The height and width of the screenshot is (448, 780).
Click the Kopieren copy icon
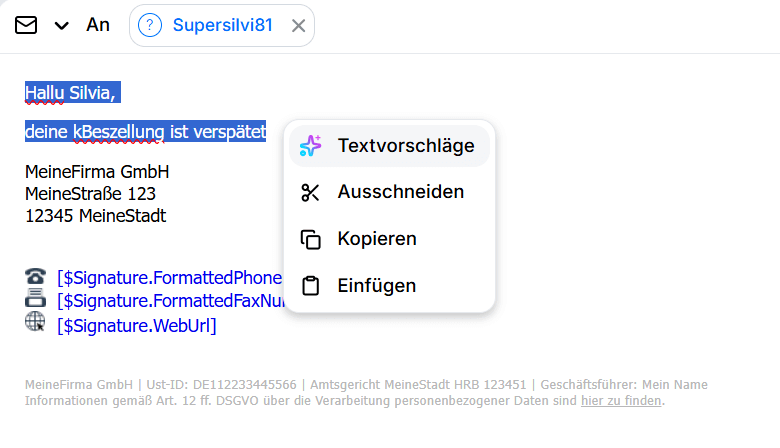[x=311, y=239]
